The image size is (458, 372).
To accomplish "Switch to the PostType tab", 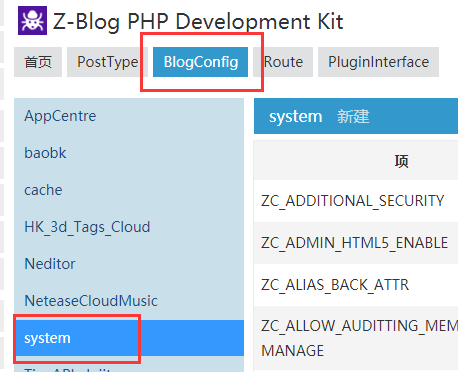I will [x=107, y=62].
